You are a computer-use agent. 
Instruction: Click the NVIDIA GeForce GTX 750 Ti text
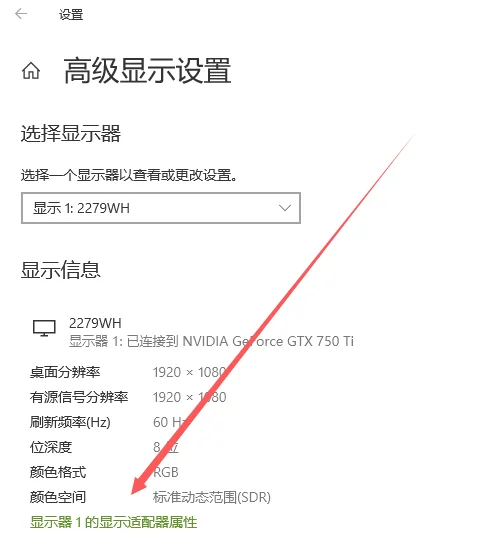pos(268,341)
